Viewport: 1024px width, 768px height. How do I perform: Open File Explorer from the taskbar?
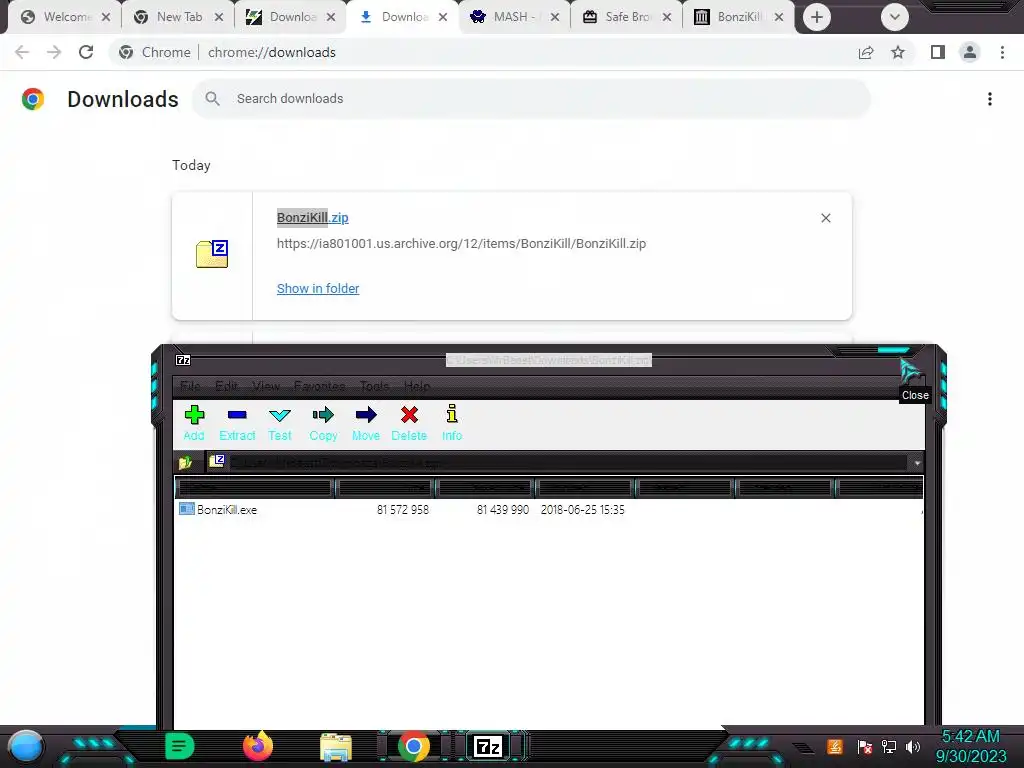[336, 747]
